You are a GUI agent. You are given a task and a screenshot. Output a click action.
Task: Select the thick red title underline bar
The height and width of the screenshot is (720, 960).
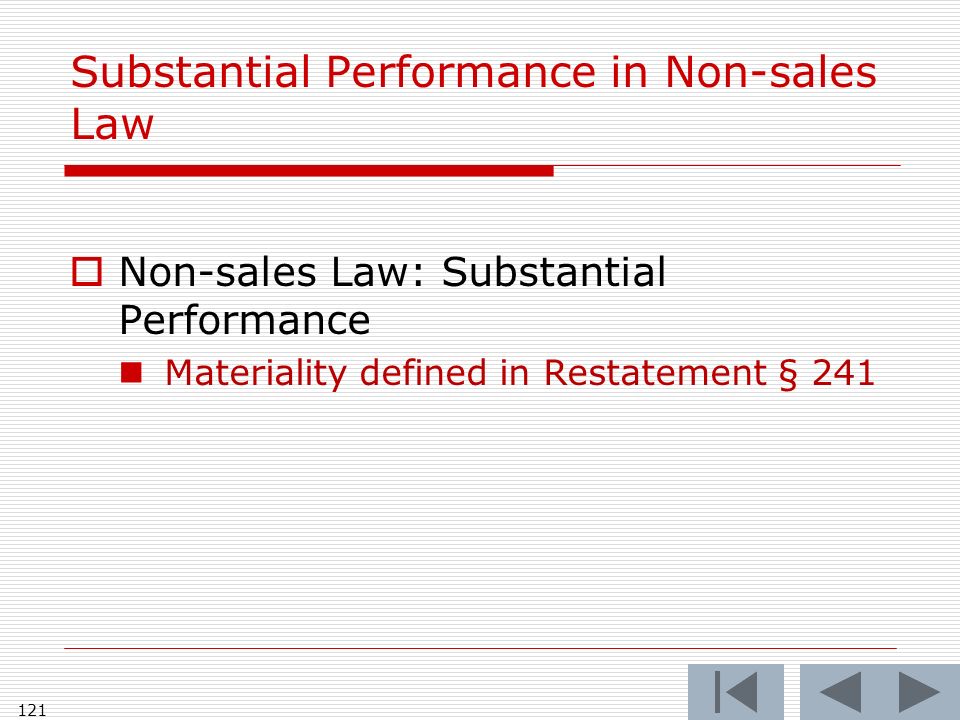[309, 171]
